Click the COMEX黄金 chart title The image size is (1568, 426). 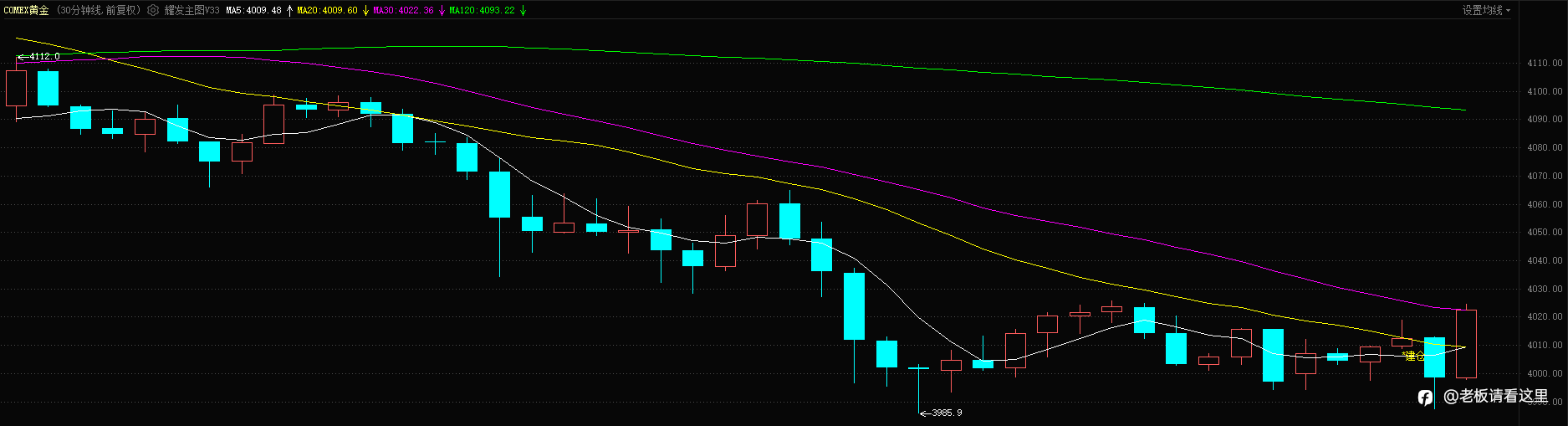(x=27, y=10)
